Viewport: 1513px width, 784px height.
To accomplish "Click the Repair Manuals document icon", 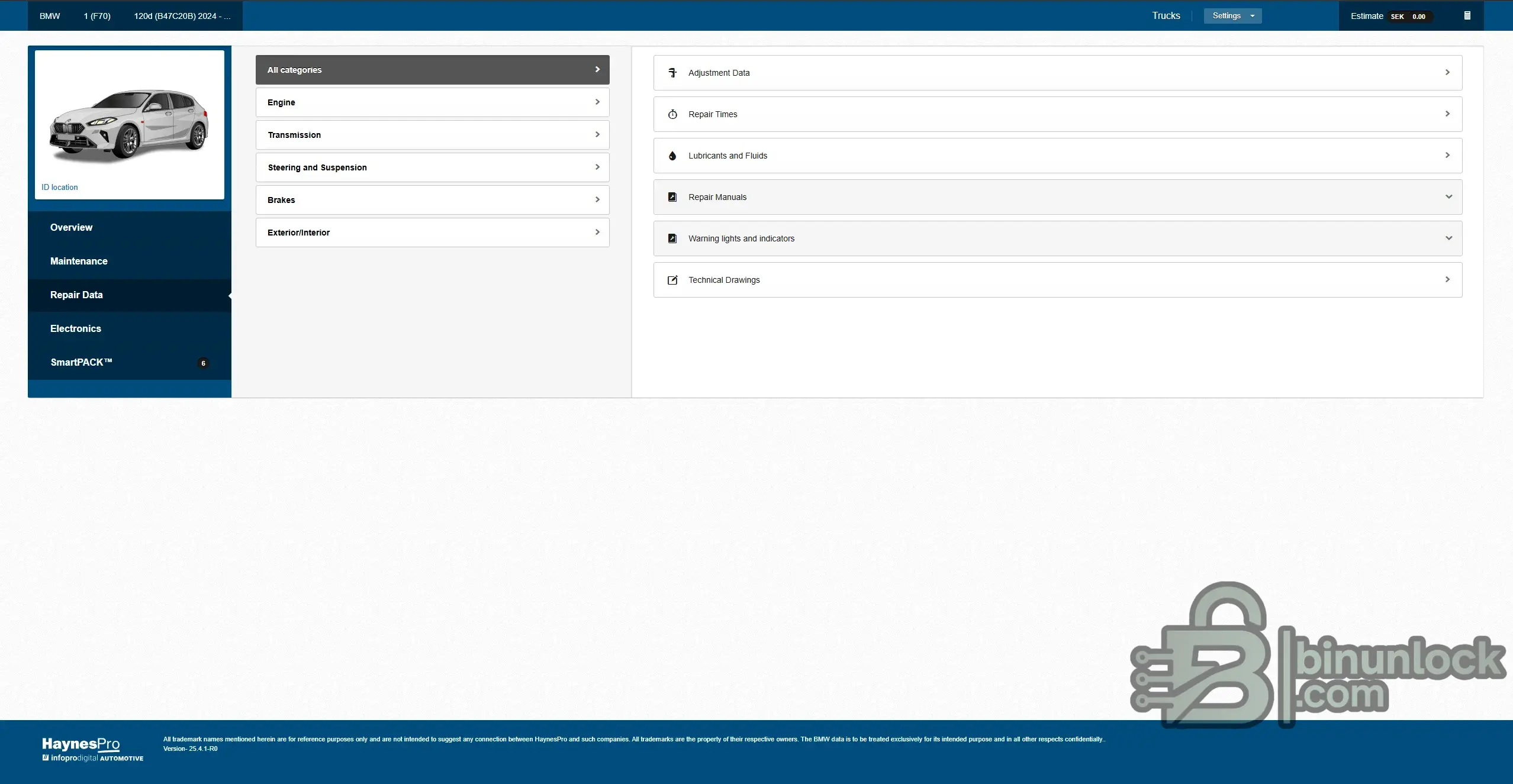I will [672, 197].
